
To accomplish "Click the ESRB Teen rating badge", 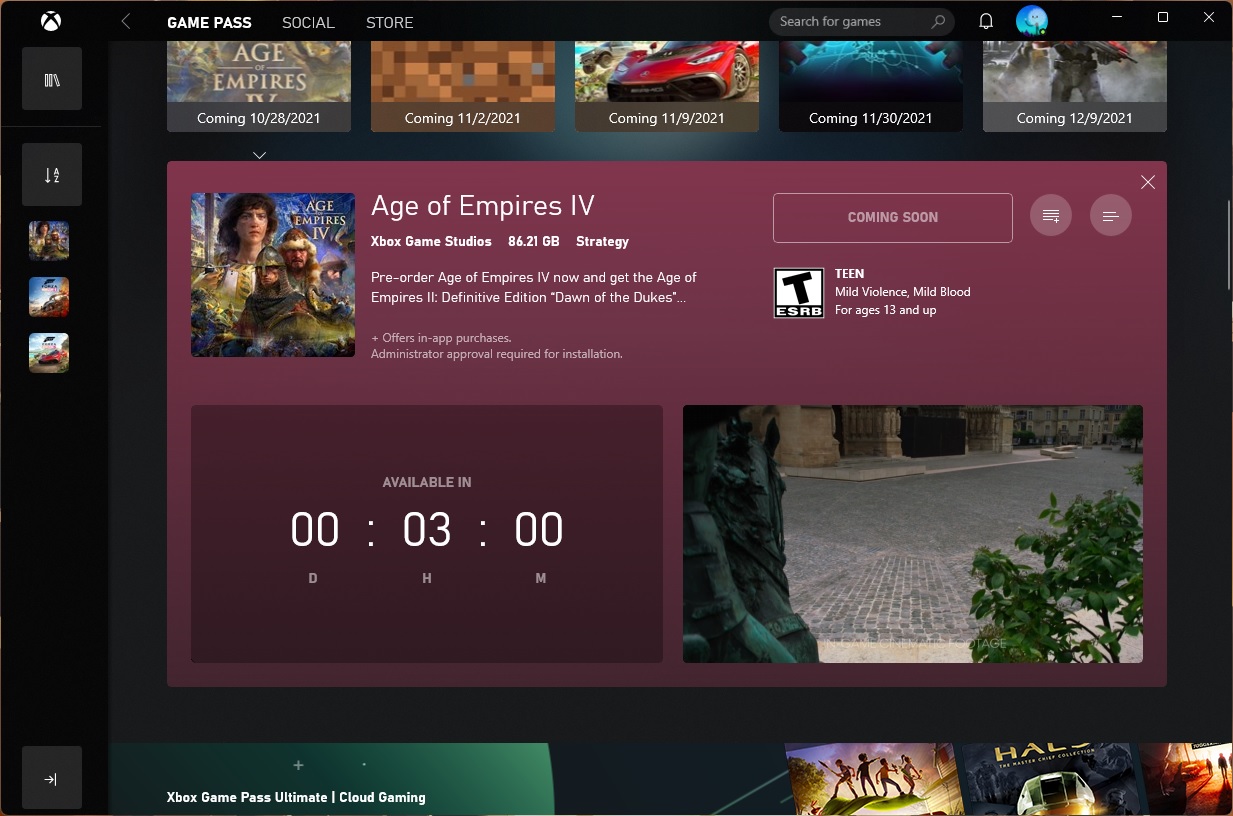I will click(799, 293).
